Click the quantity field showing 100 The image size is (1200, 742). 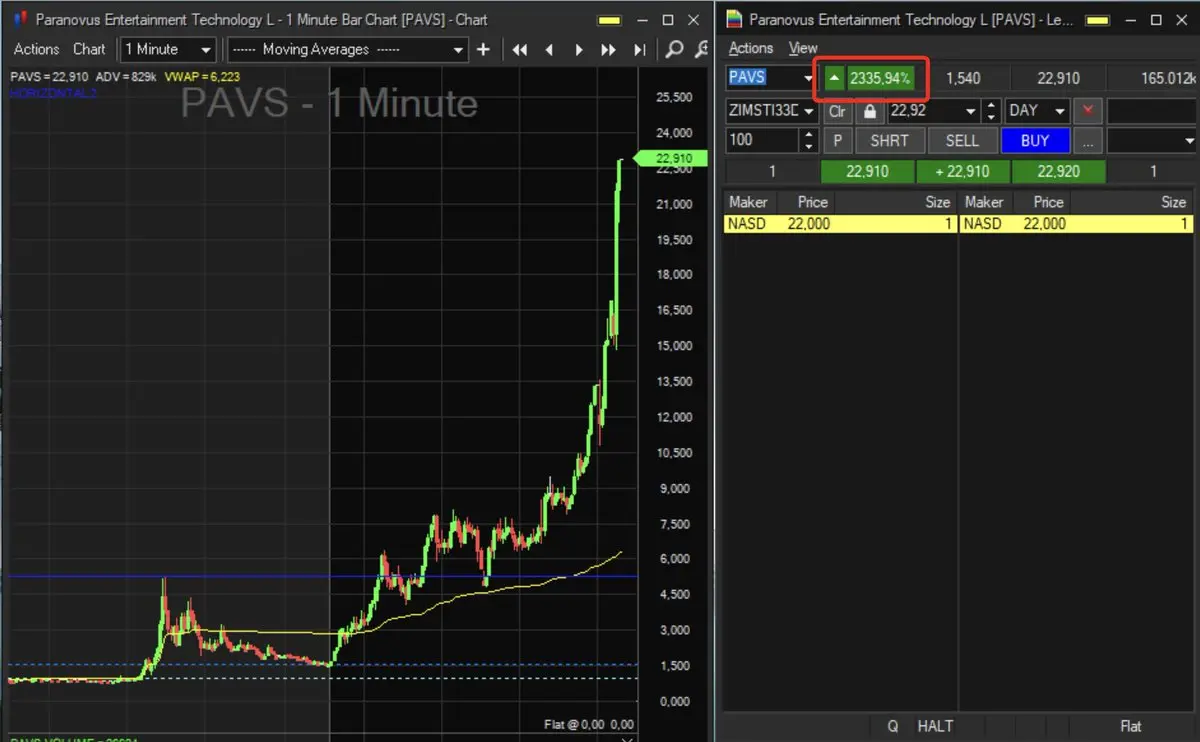pos(763,141)
